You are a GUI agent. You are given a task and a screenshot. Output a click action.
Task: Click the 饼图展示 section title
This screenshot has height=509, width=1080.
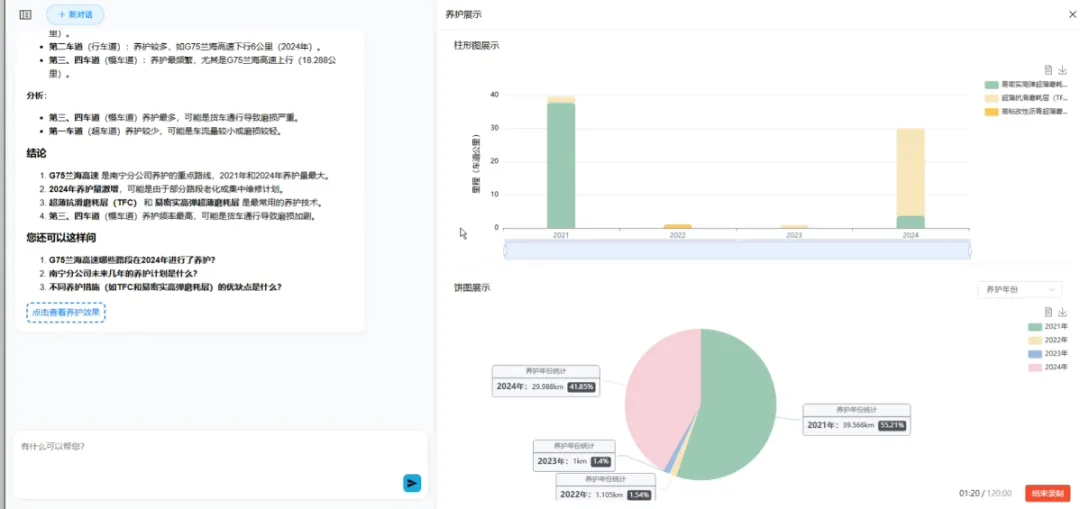pos(472,288)
